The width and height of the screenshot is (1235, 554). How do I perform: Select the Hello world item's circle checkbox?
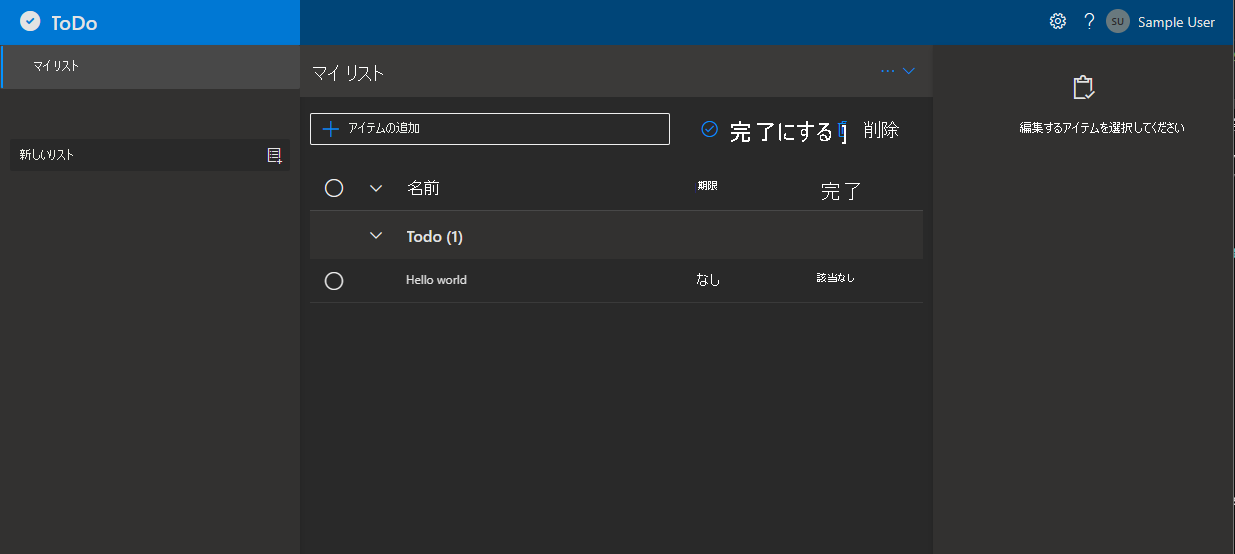(x=334, y=281)
